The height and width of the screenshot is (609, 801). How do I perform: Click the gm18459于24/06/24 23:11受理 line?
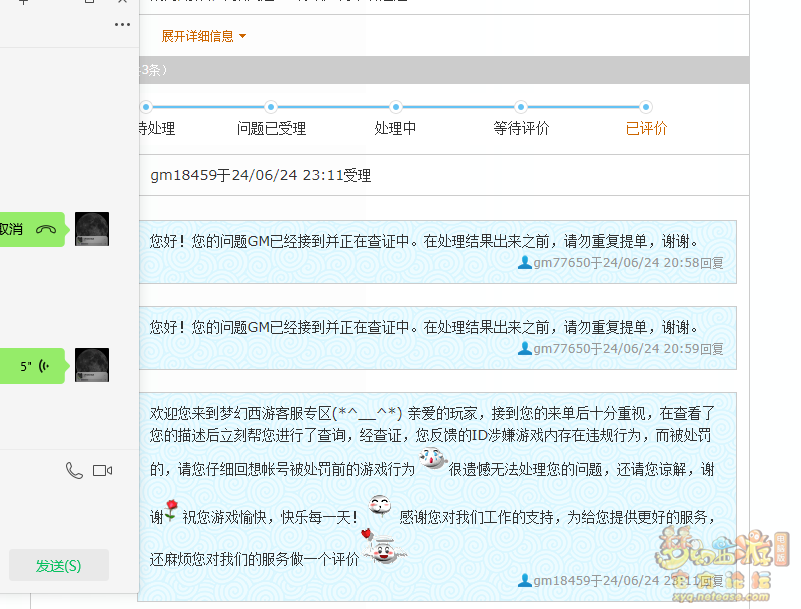point(261,175)
